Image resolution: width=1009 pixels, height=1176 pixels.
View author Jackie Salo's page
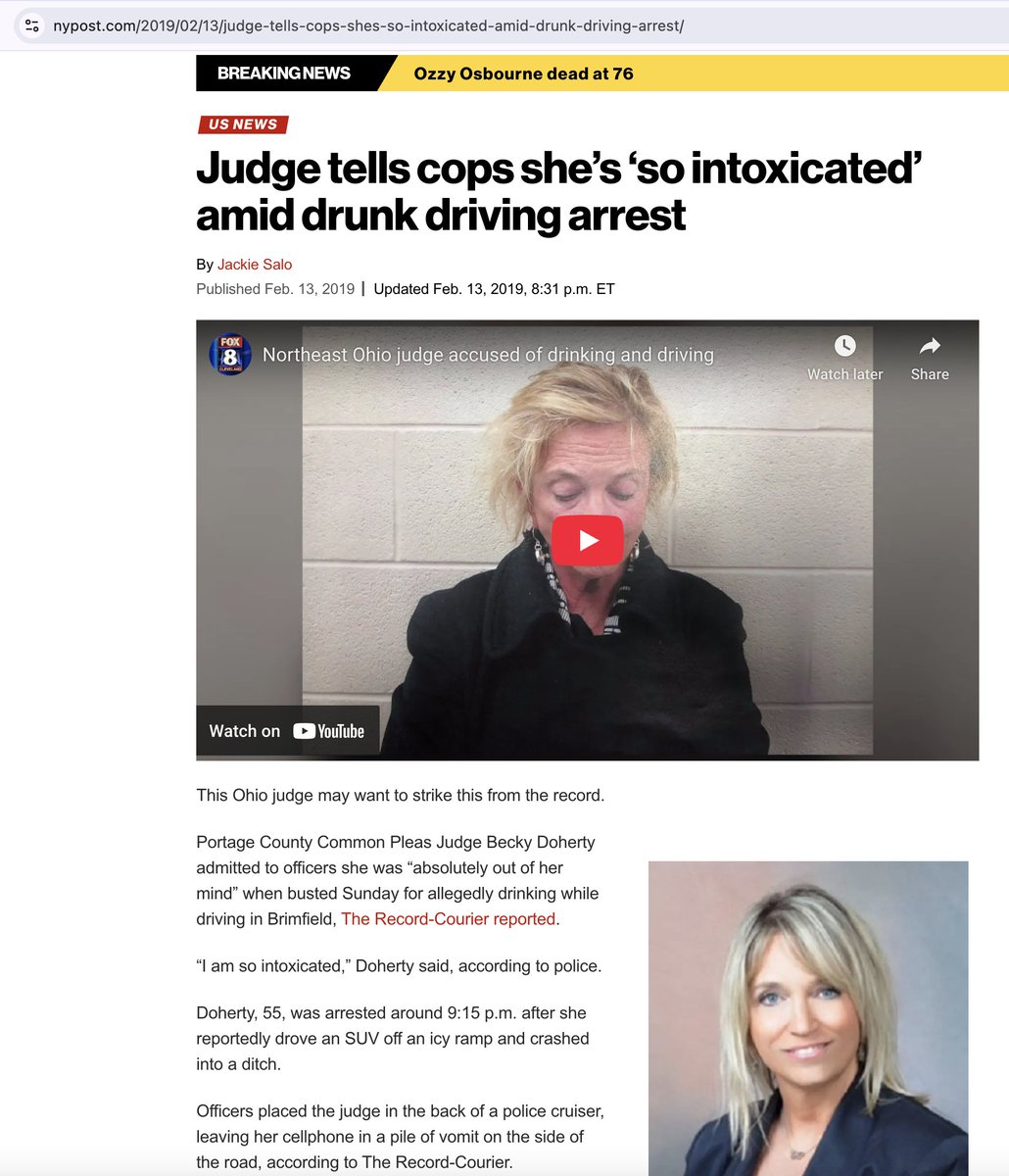click(255, 265)
